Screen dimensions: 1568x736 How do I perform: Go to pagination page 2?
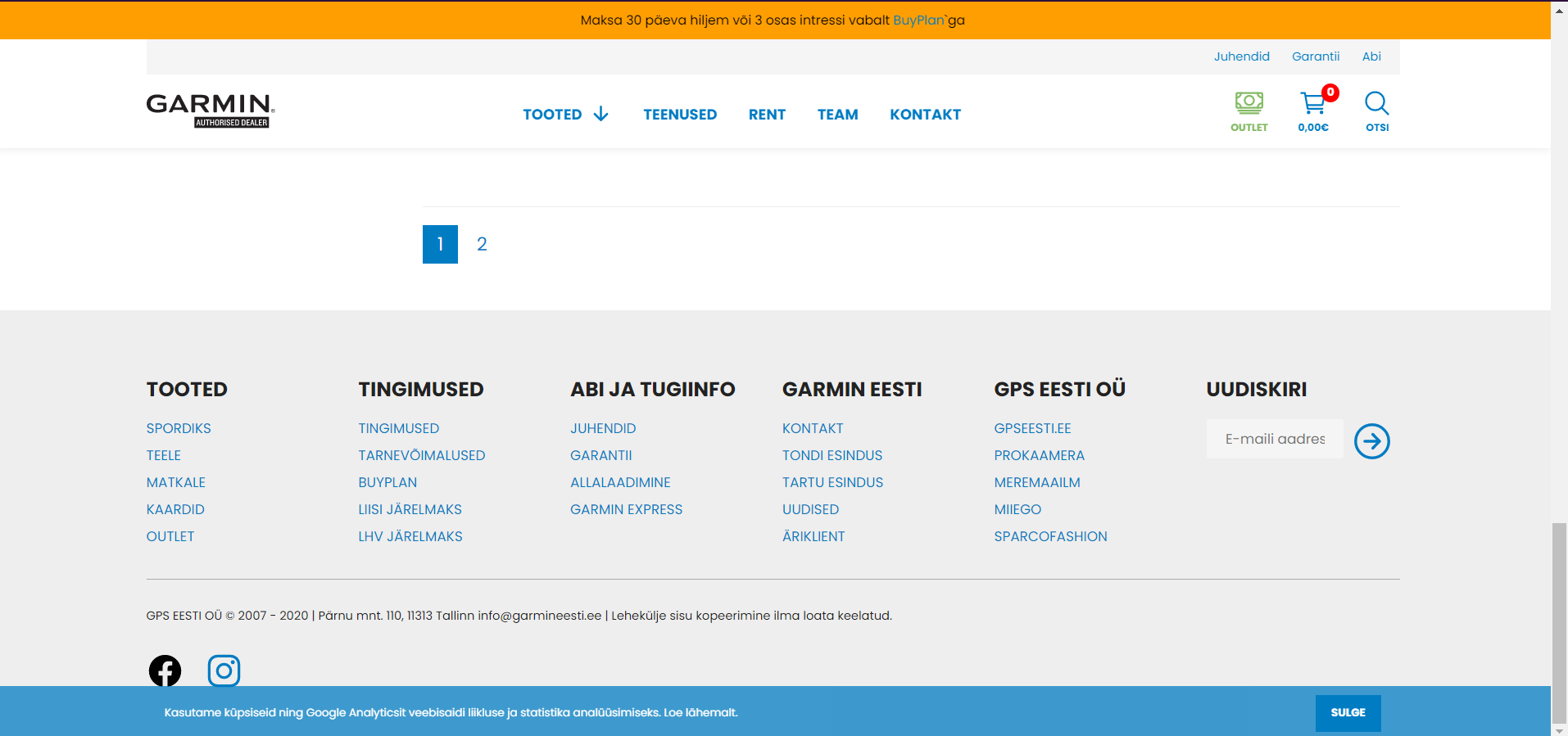pos(482,244)
